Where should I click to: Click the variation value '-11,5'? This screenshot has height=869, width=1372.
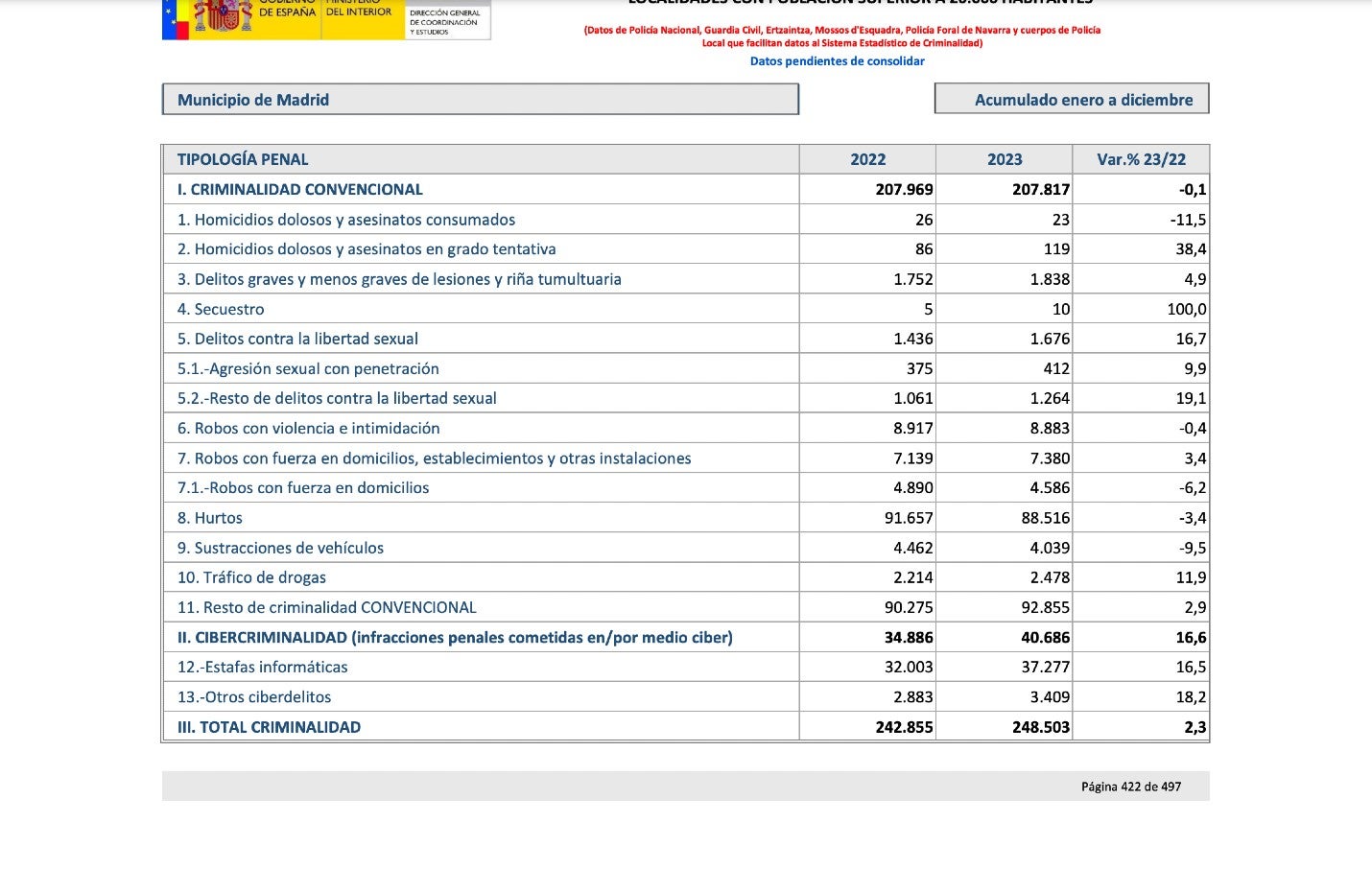tap(1188, 220)
